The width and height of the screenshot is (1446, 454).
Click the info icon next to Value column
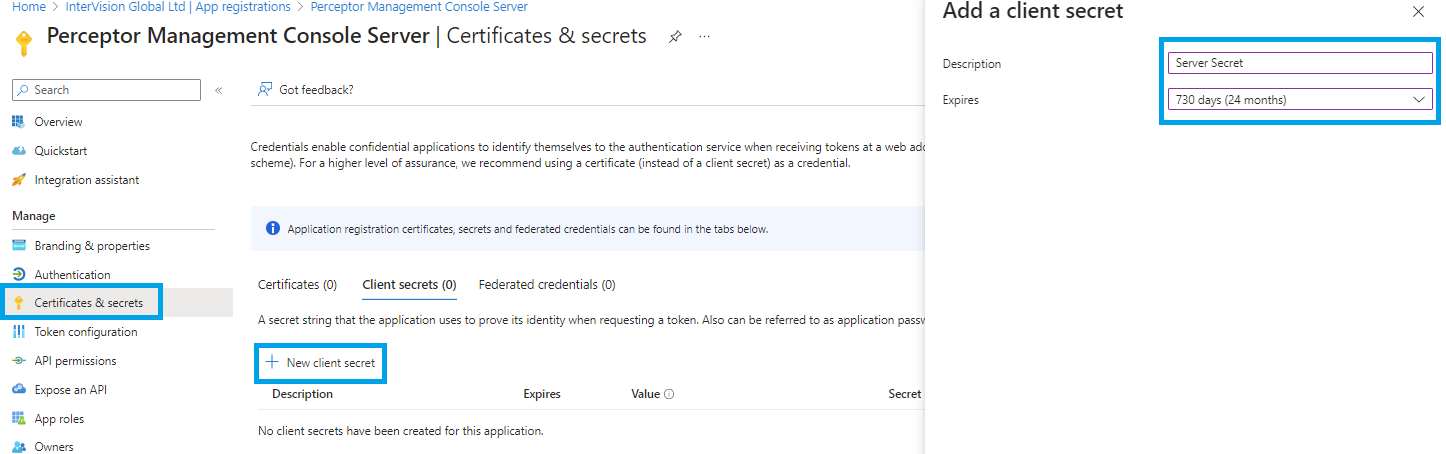click(669, 394)
